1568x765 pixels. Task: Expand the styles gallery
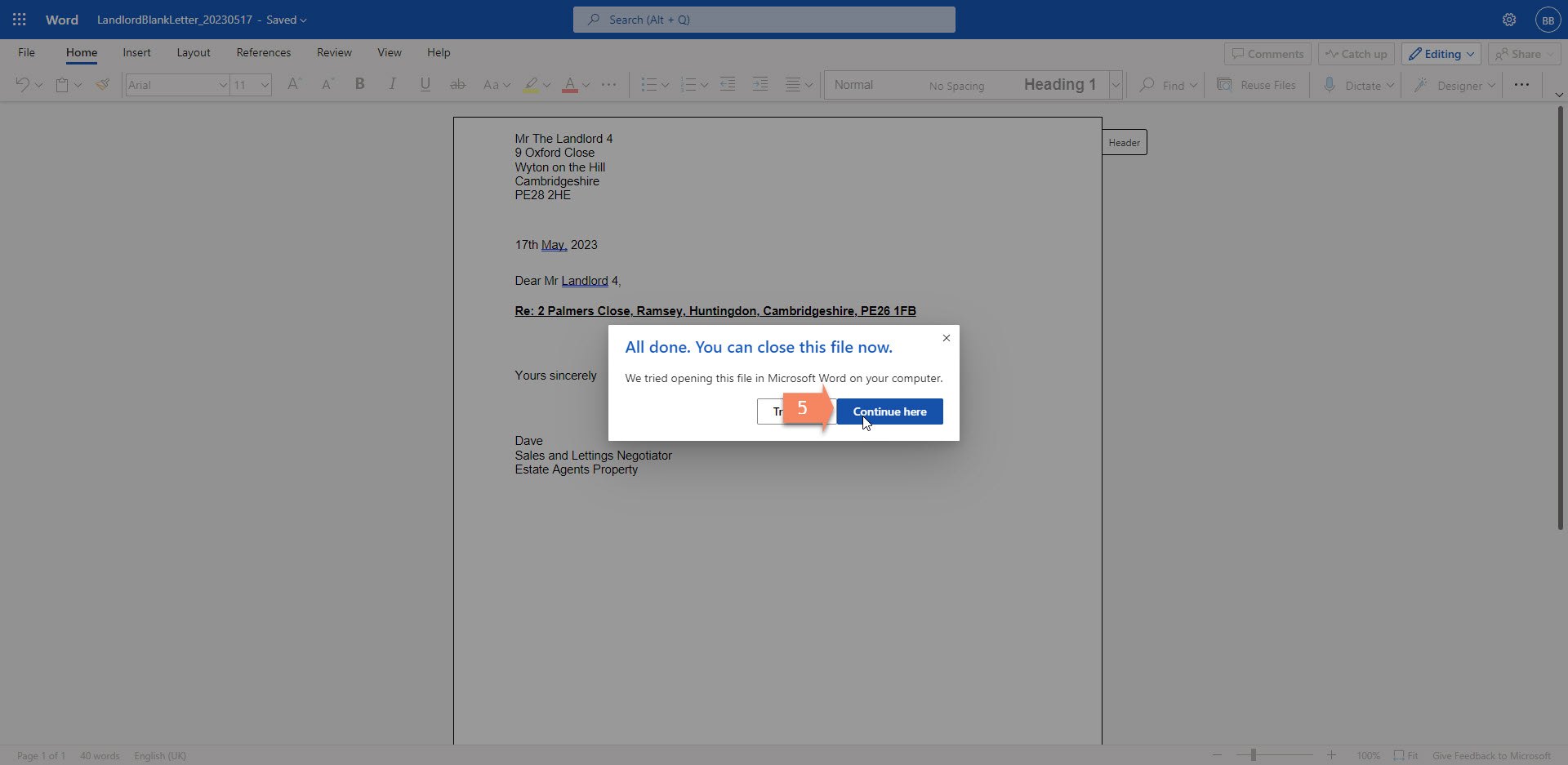click(x=1116, y=85)
